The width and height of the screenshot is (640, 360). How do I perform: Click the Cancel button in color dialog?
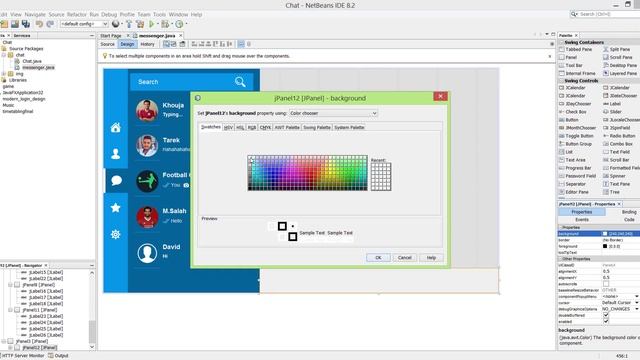(404, 258)
